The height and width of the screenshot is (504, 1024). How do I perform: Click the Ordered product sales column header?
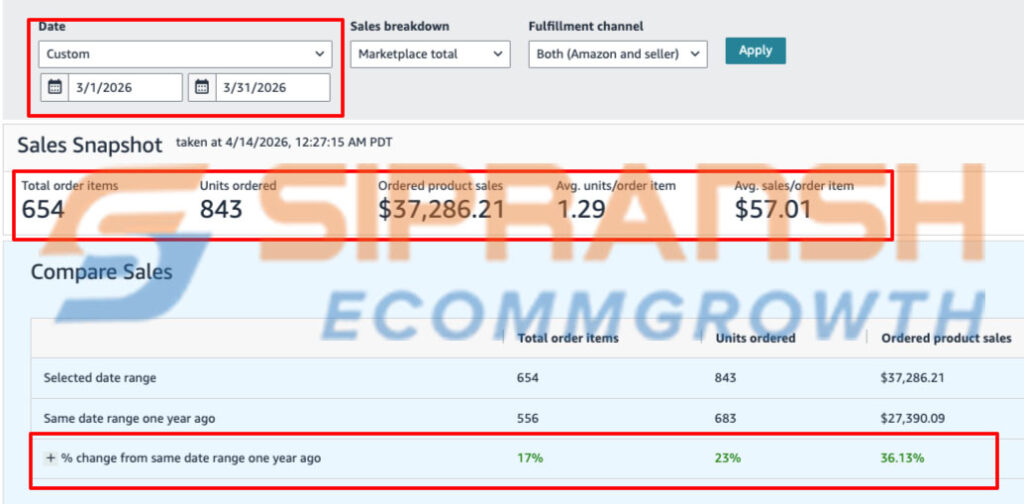pyautogui.click(x=946, y=338)
